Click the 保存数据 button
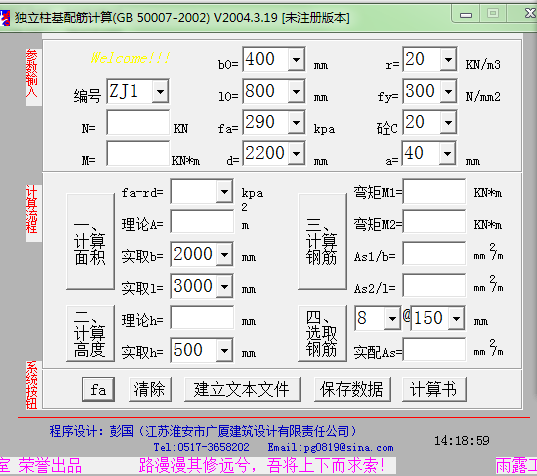537x476 pixels. click(352, 390)
